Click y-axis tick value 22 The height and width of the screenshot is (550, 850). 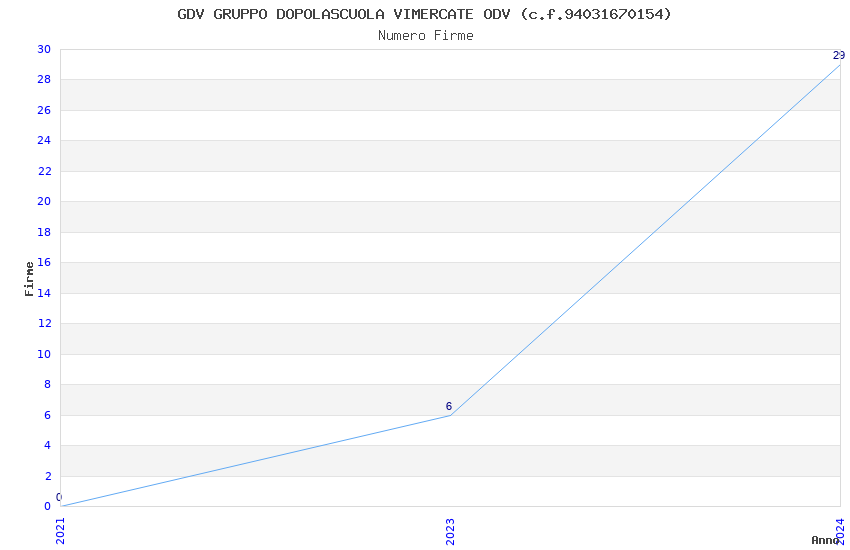pos(44,171)
